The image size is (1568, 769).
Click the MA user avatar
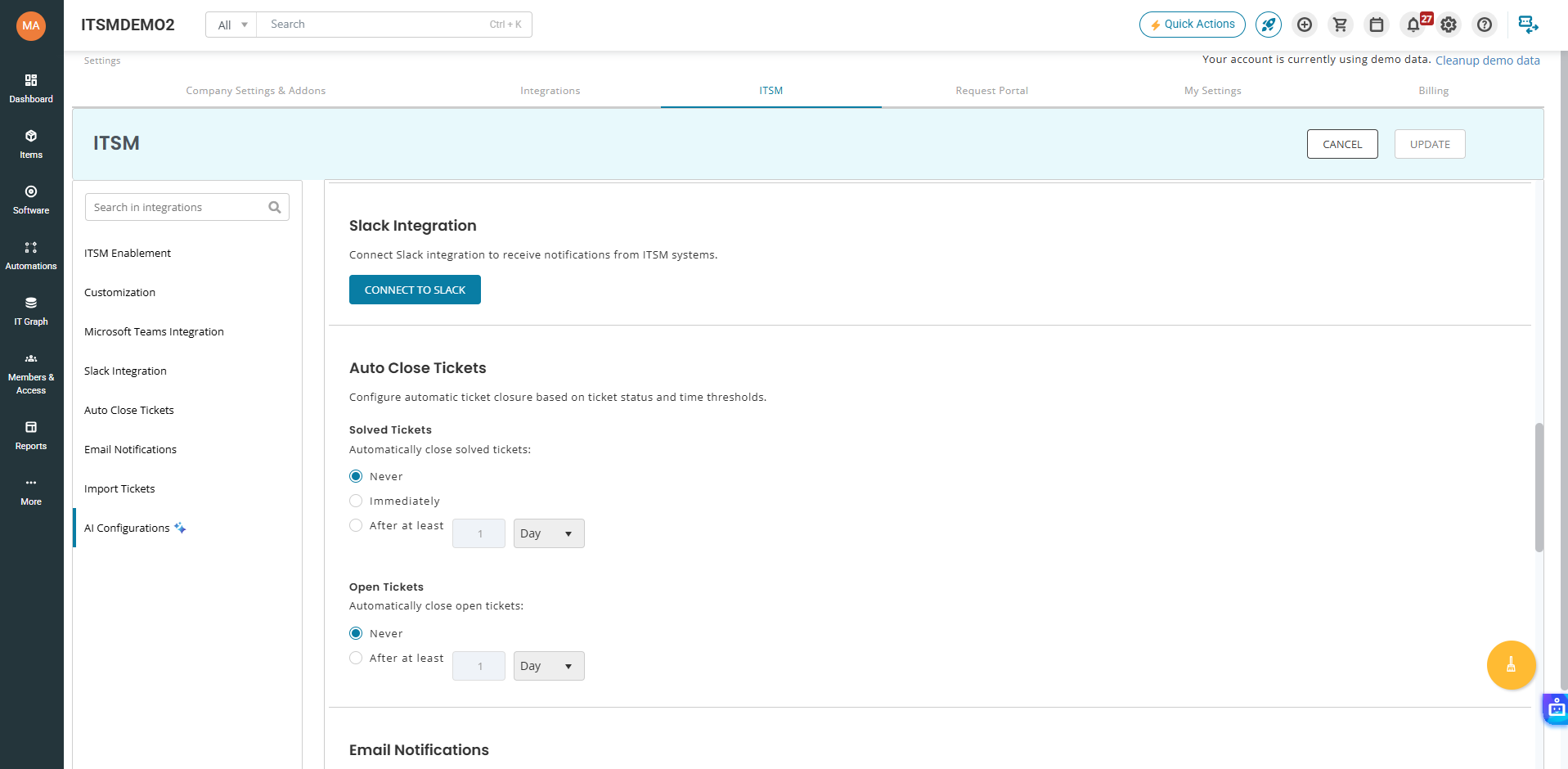click(31, 25)
